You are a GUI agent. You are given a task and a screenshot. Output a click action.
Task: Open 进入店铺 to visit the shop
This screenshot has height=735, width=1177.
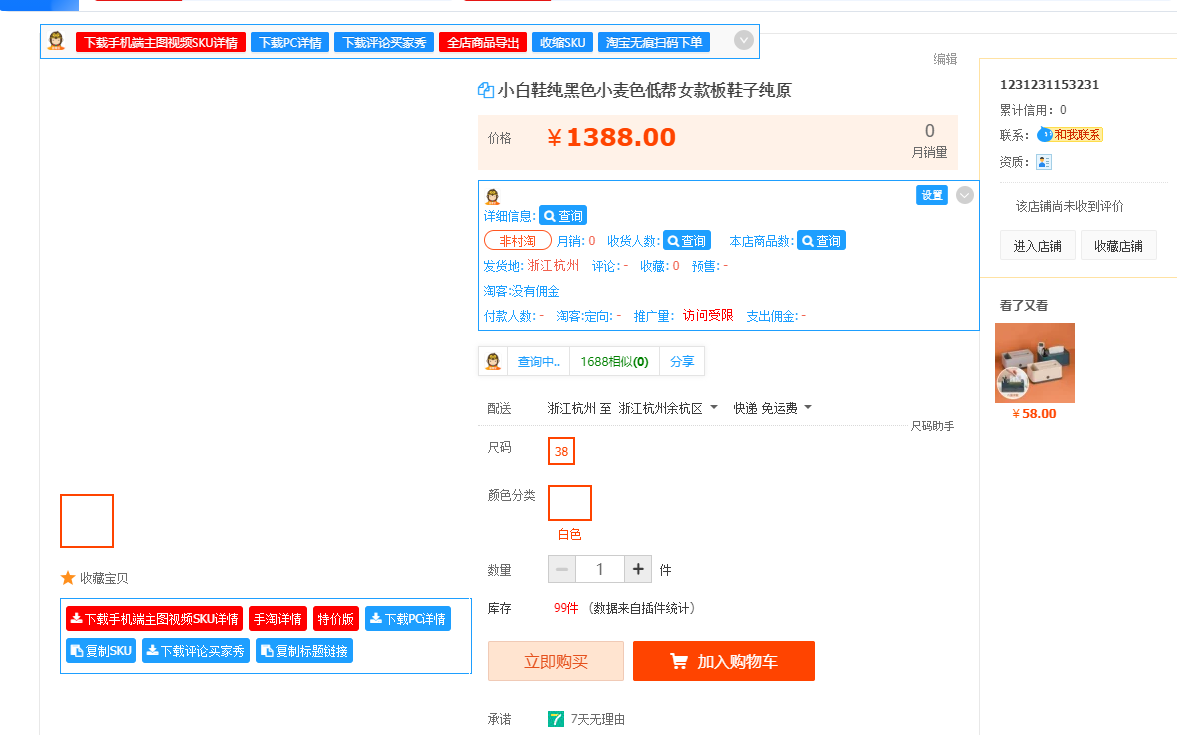pyautogui.click(x=1037, y=245)
